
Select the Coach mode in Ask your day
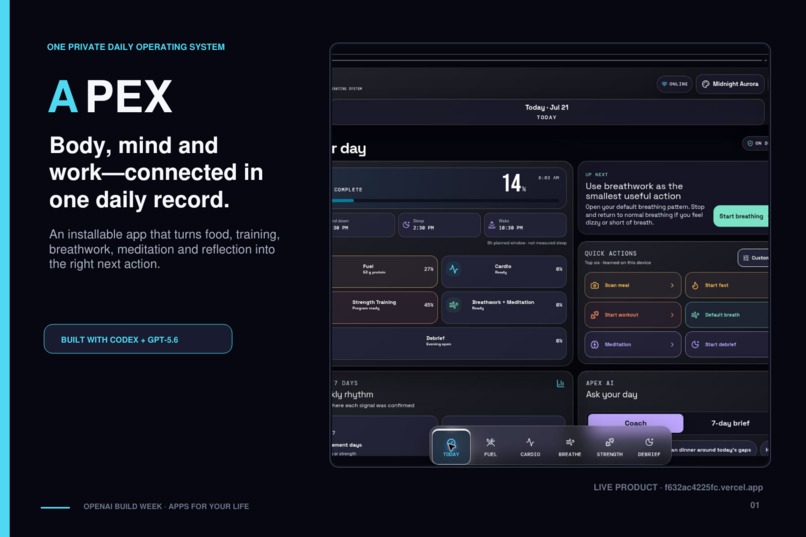tap(635, 423)
